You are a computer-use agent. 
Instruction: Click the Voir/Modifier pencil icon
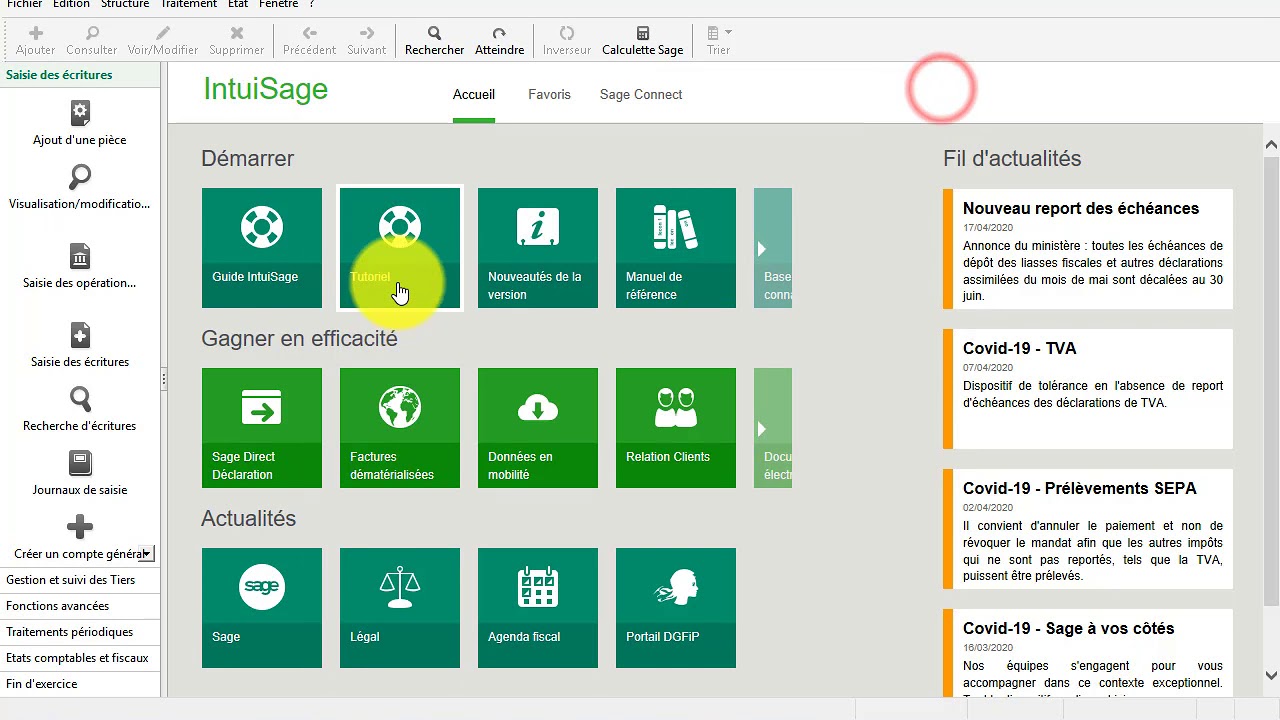pyautogui.click(x=163, y=33)
